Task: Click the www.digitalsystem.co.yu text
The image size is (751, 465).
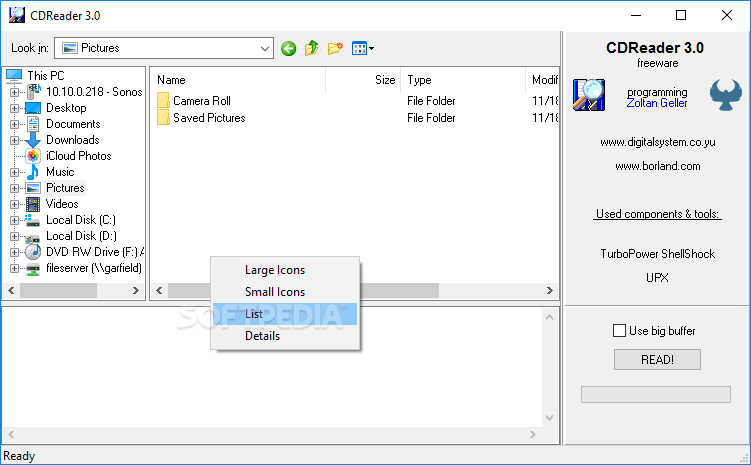Action: pos(658,142)
